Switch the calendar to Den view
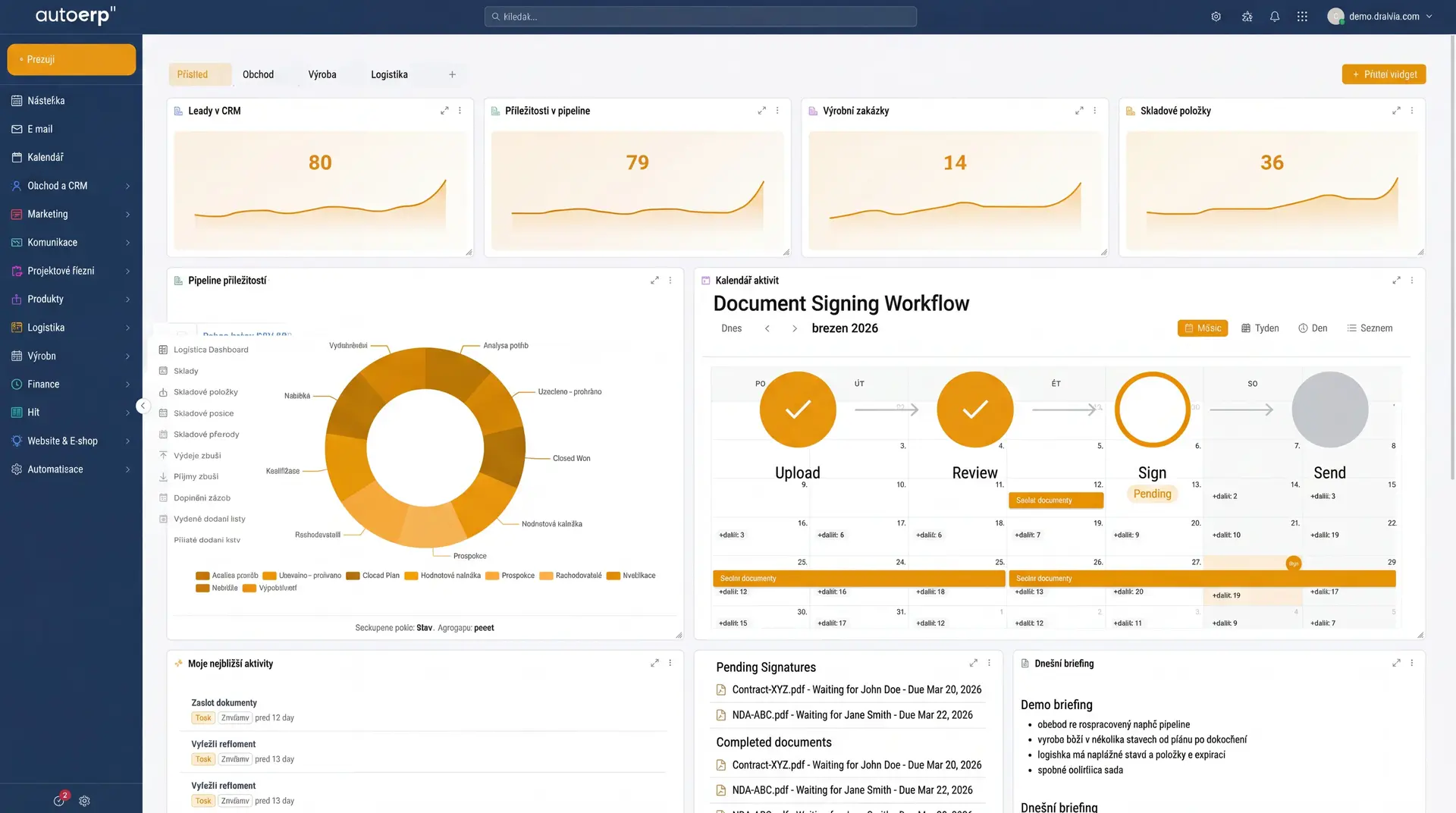Screen dimensions: 1456x813 (x=1313, y=328)
